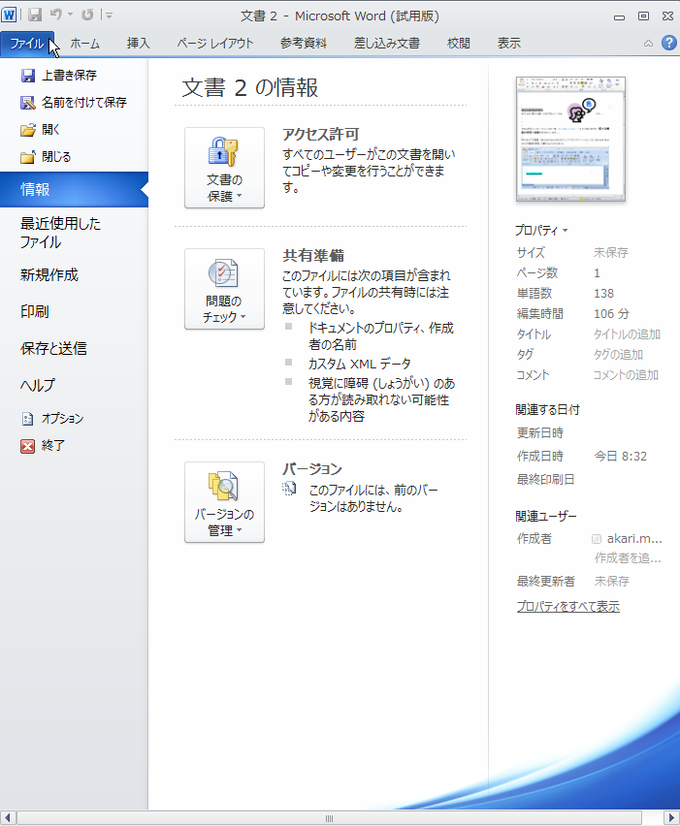Click the 編集時間 value 106 分
Screen dimensions: 680x826
pyautogui.click(x=612, y=314)
